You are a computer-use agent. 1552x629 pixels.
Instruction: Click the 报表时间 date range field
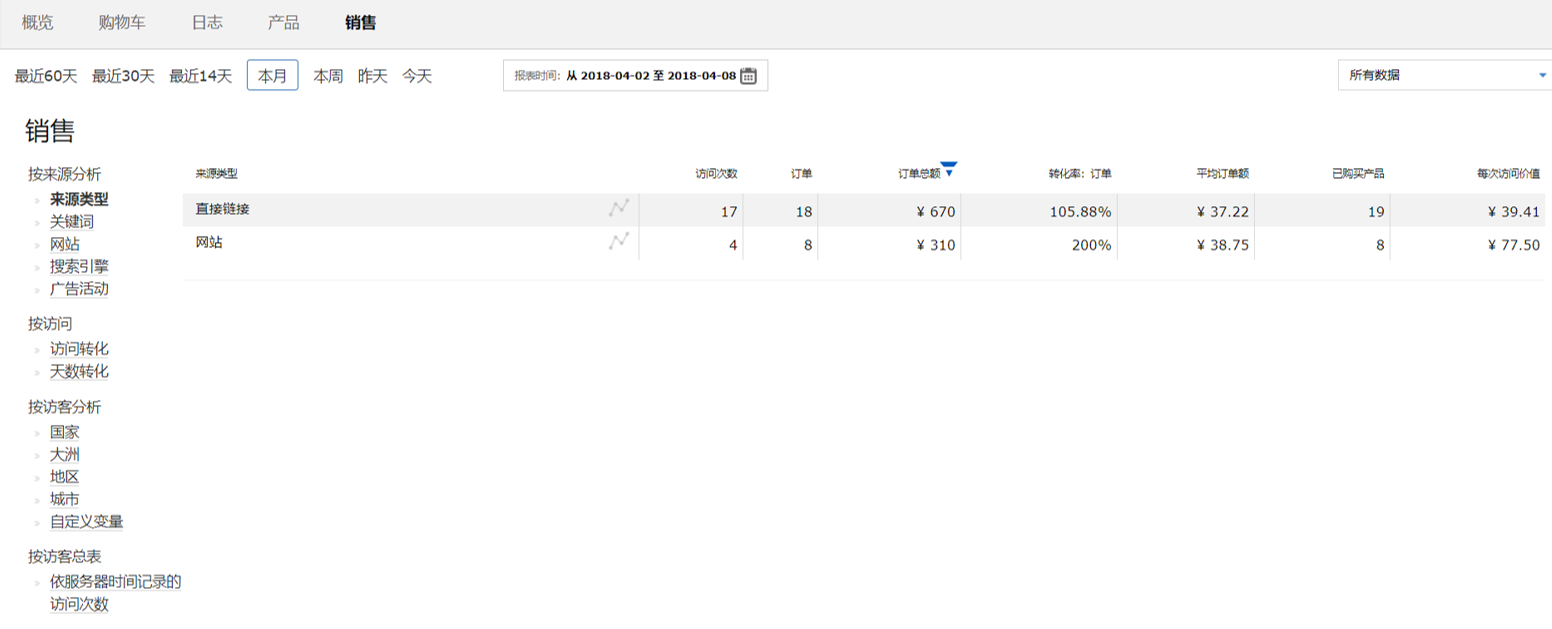635,75
